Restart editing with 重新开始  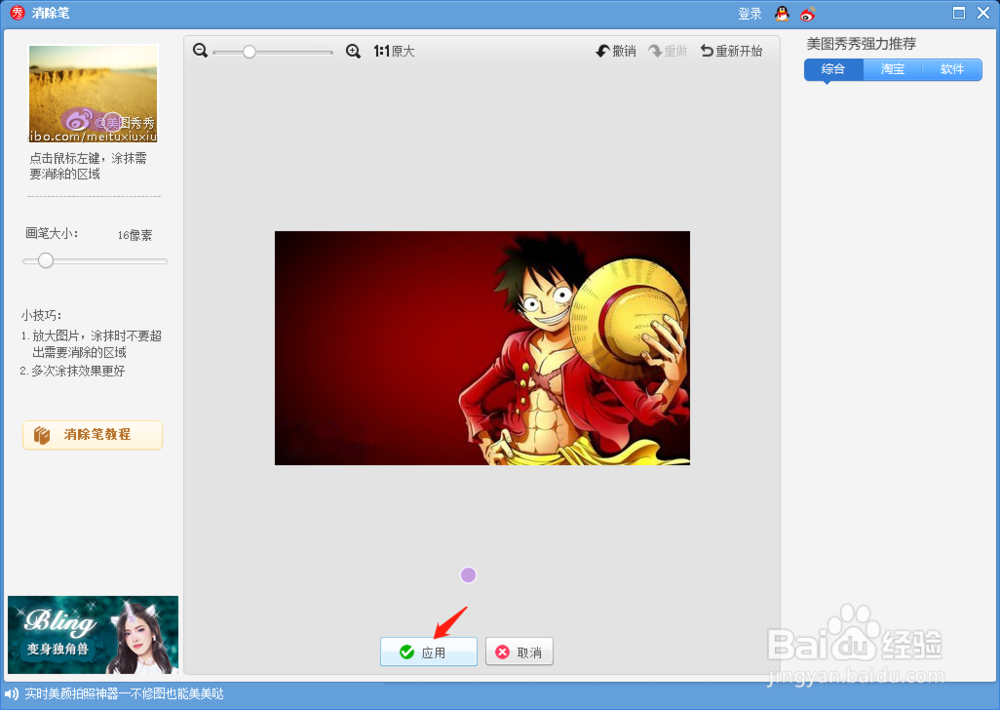[731, 51]
